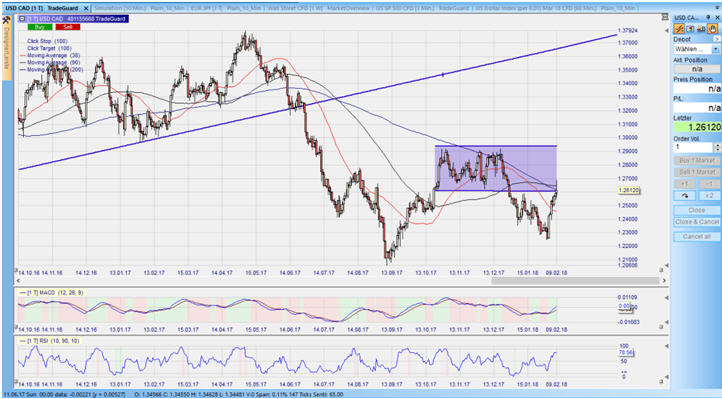722x399 pixels.
Task: Open the DesignerLeiste tools icon
Action: [6, 20]
